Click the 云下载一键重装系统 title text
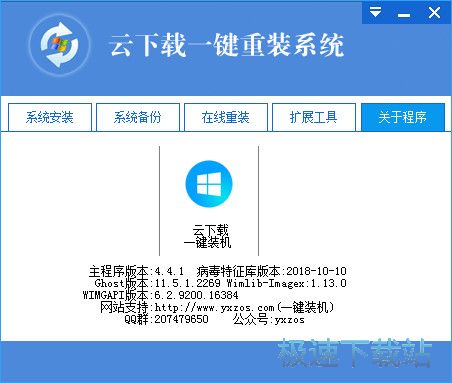The image size is (452, 383). (x=226, y=45)
